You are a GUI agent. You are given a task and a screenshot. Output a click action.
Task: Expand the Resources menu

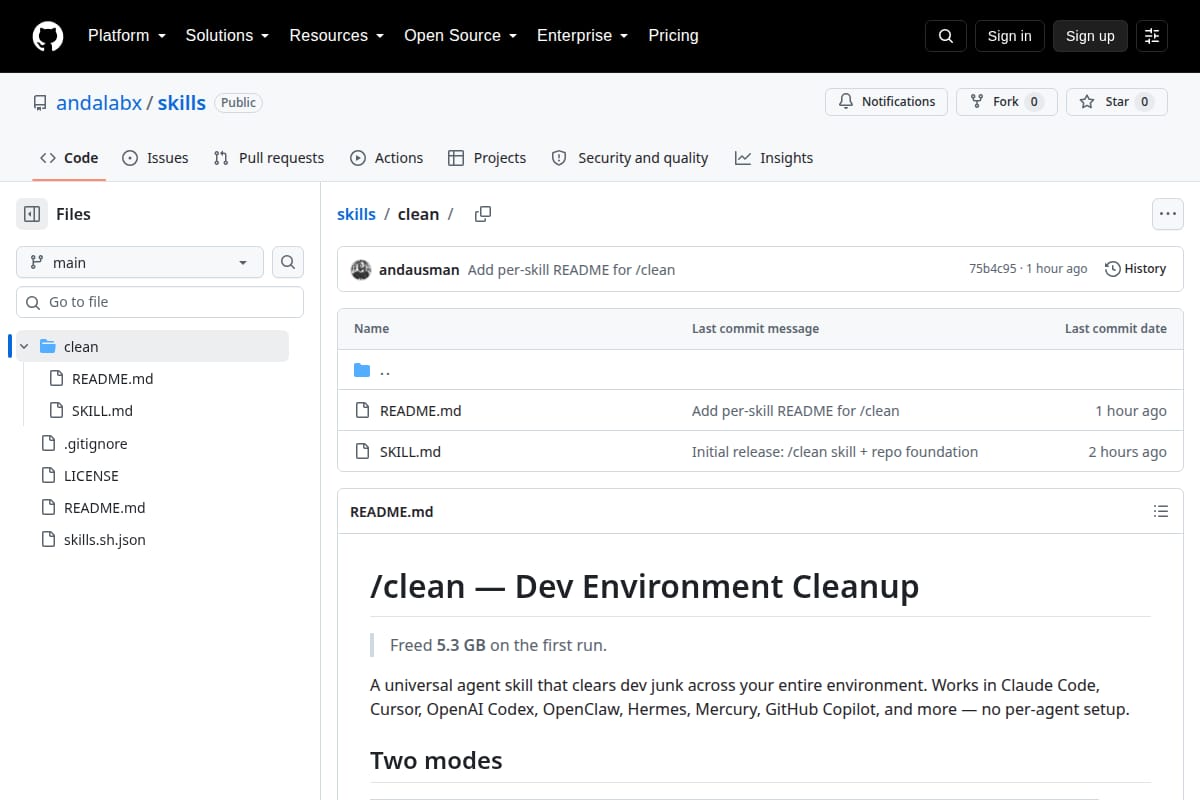tap(337, 36)
